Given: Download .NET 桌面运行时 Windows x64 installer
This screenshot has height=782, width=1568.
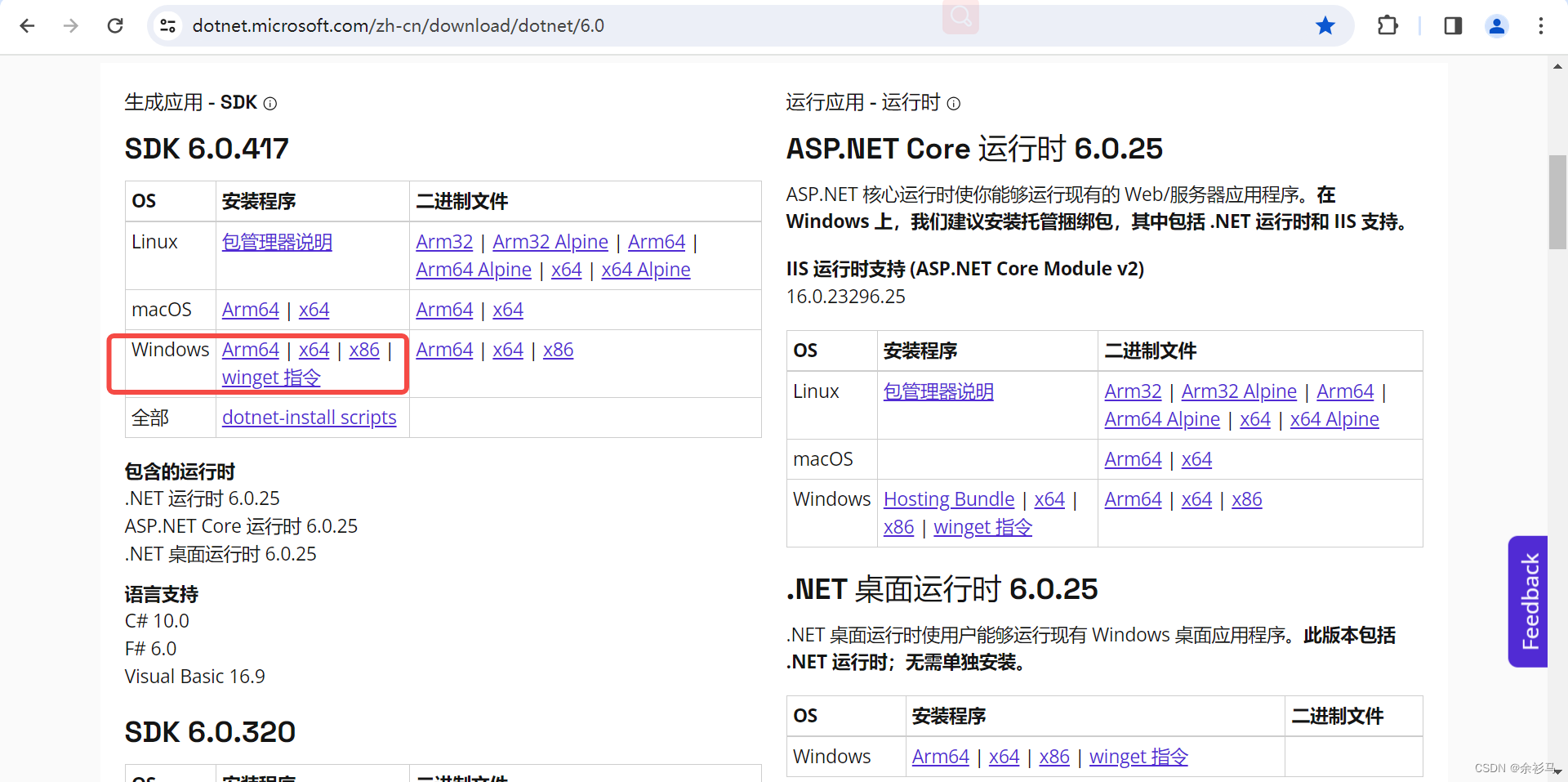Looking at the screenshot, I should (1004, 757).
